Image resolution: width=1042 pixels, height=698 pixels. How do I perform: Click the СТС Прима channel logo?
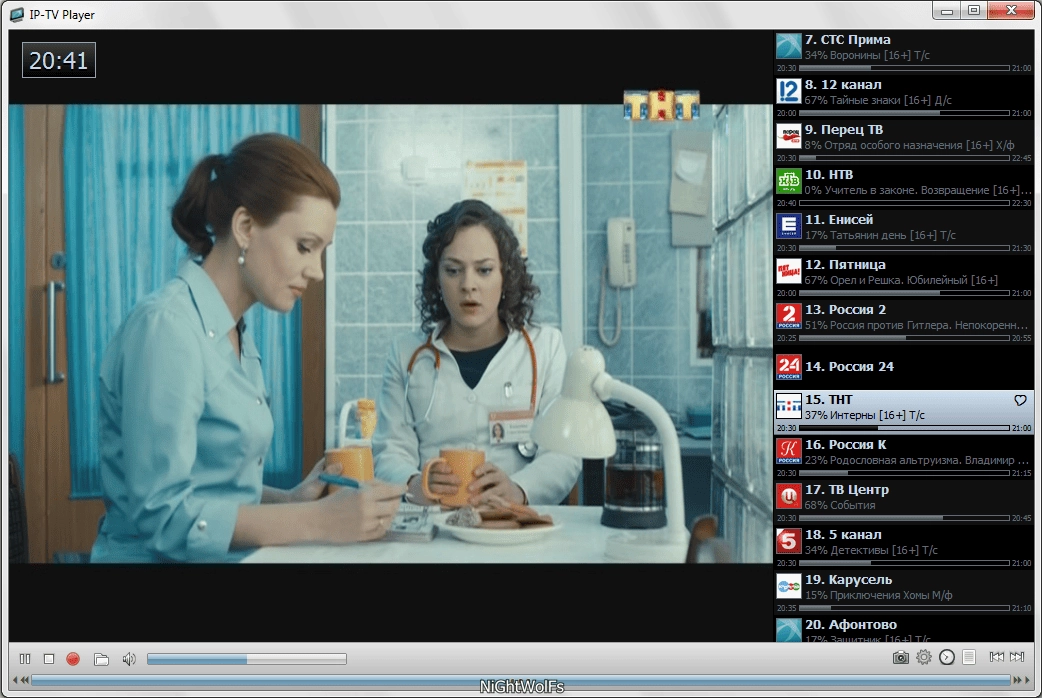tap(789, 47)
